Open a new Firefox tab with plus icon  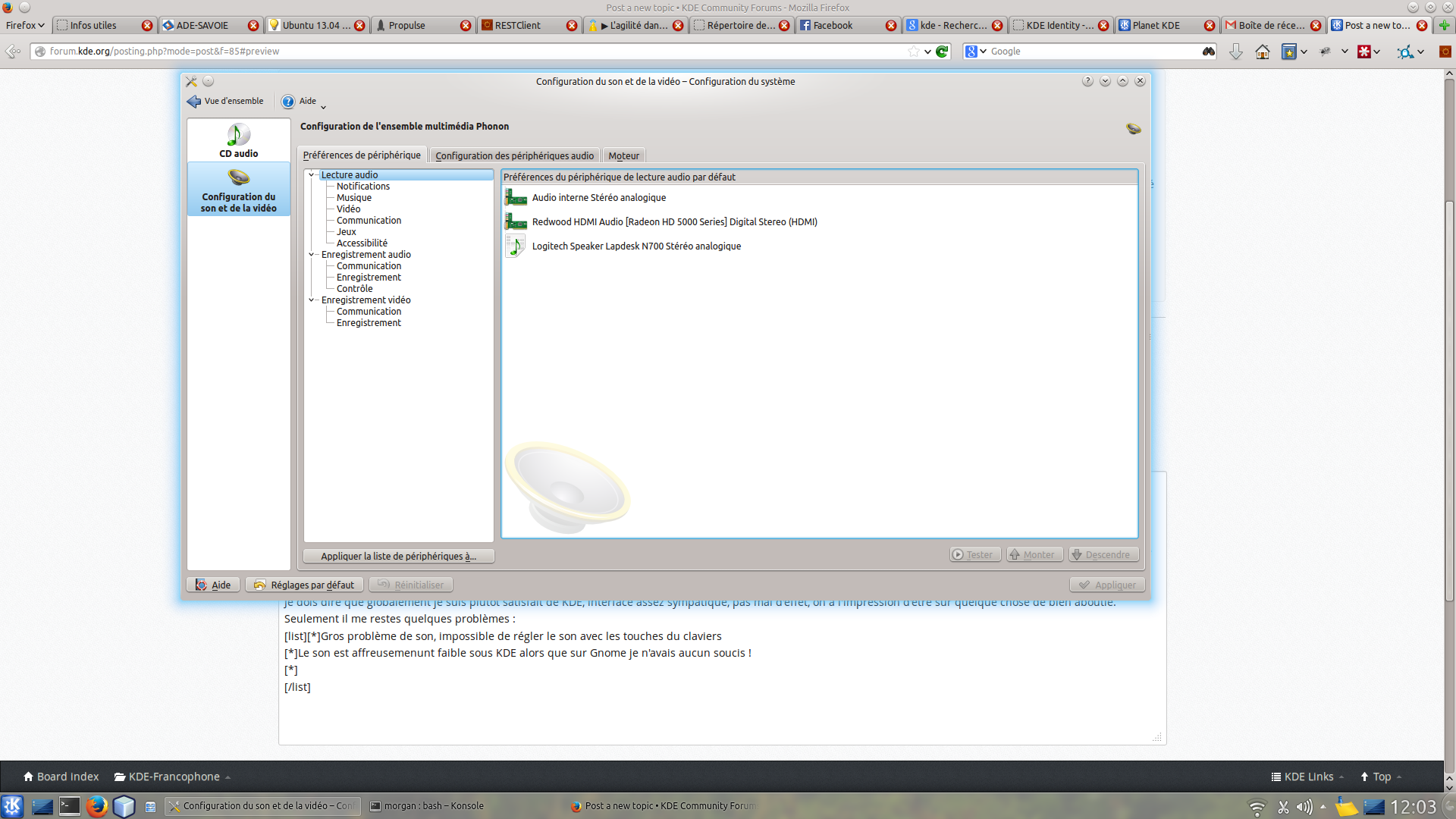click(x=1445, y=25)
